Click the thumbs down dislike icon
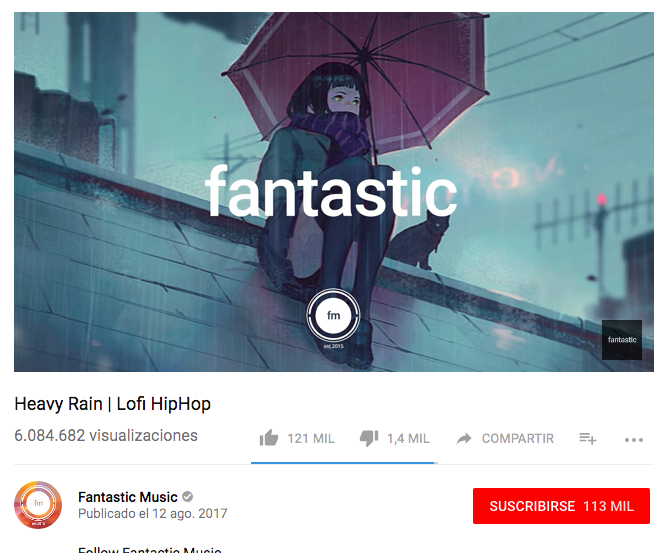The width and height of the screenshot is (668, 553). point(369,438)
